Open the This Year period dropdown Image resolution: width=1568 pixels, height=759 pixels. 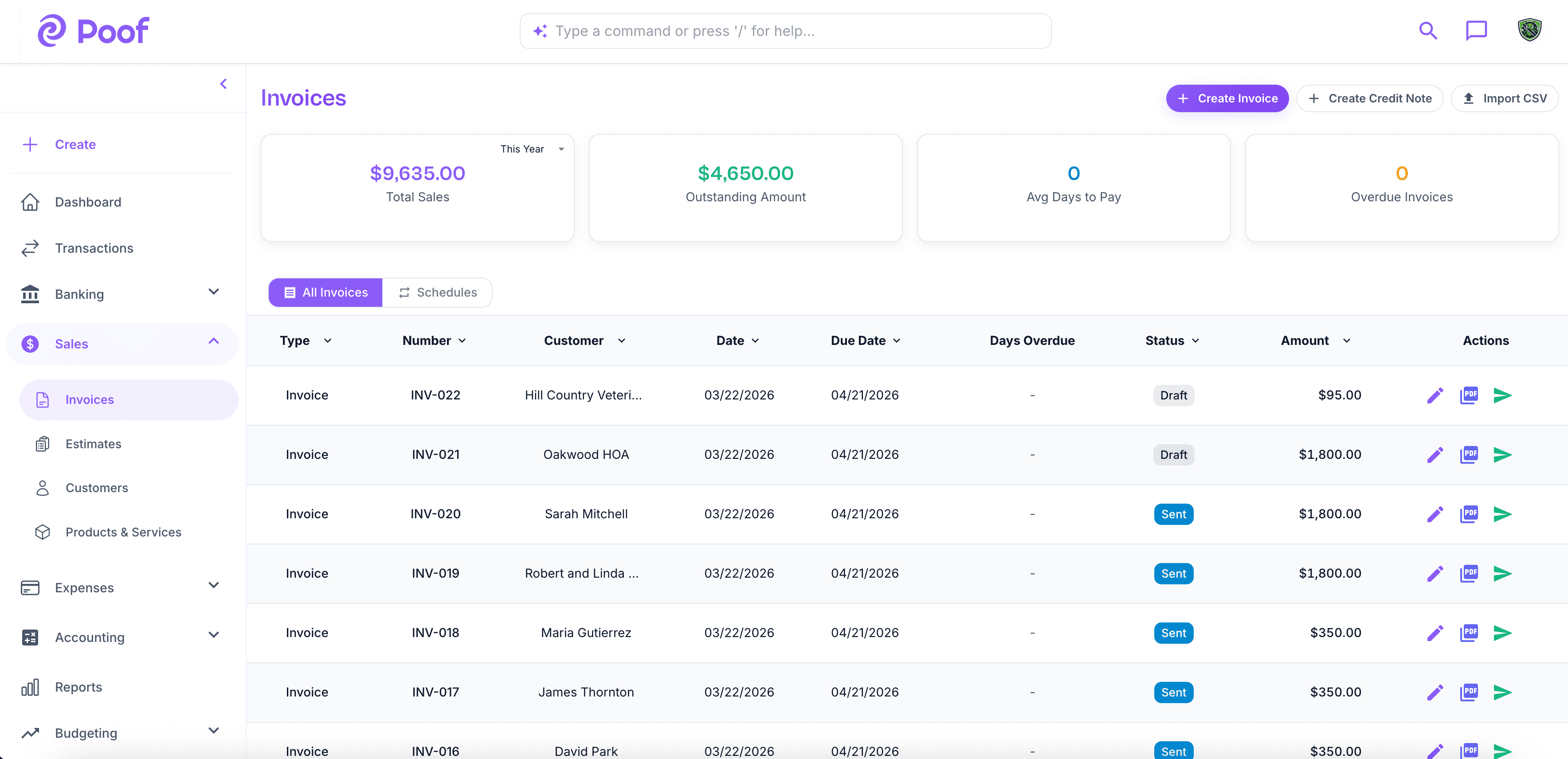532,149
